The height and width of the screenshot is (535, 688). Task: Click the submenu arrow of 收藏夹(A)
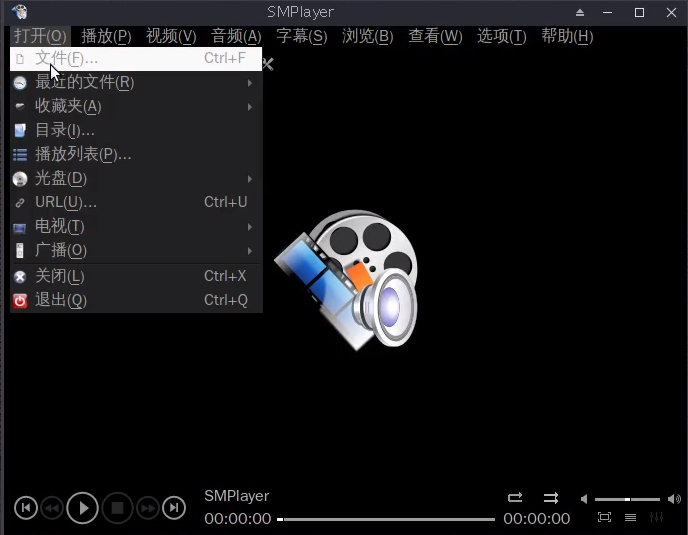pos(250,107)
